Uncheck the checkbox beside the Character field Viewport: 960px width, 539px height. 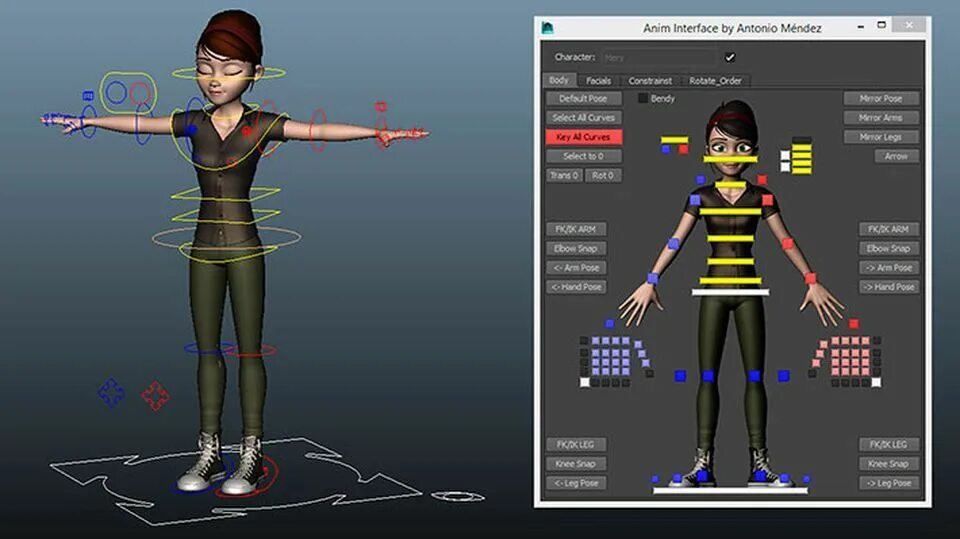pyautogui.click(x=730, y=57)
